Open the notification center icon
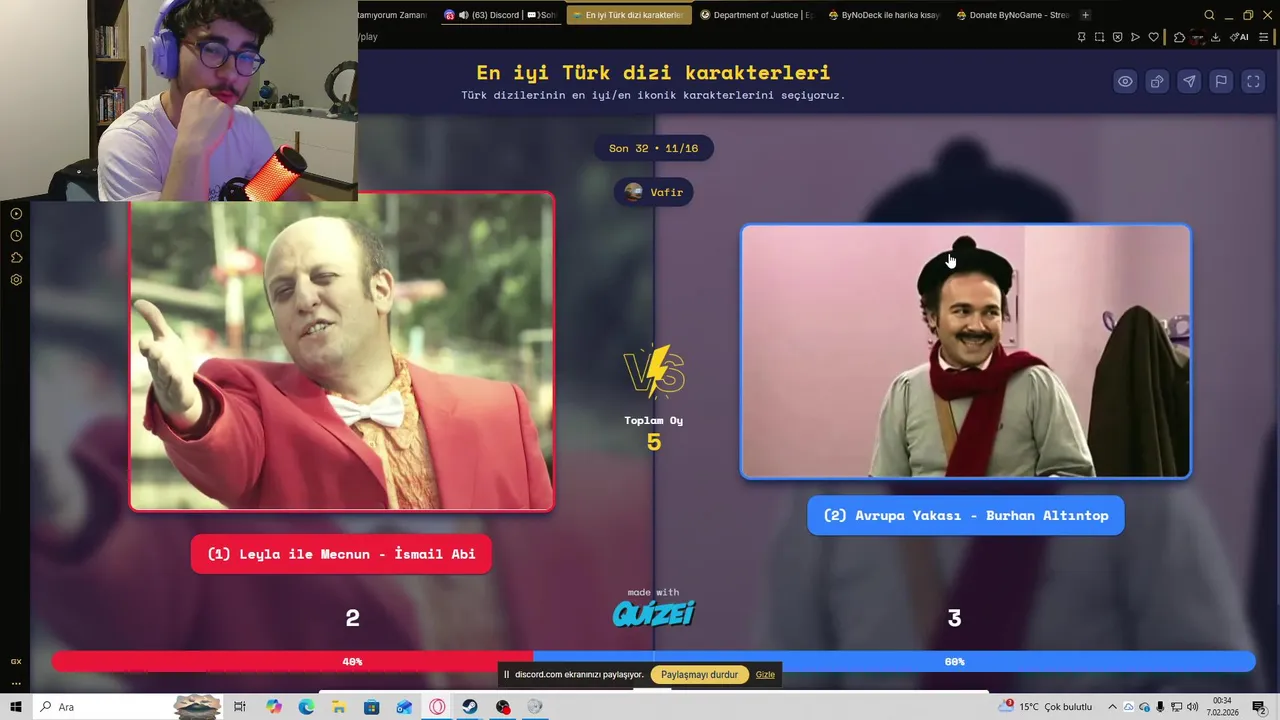The height and width of the screenshot is (720, 1280). (x=1259, y=707)
